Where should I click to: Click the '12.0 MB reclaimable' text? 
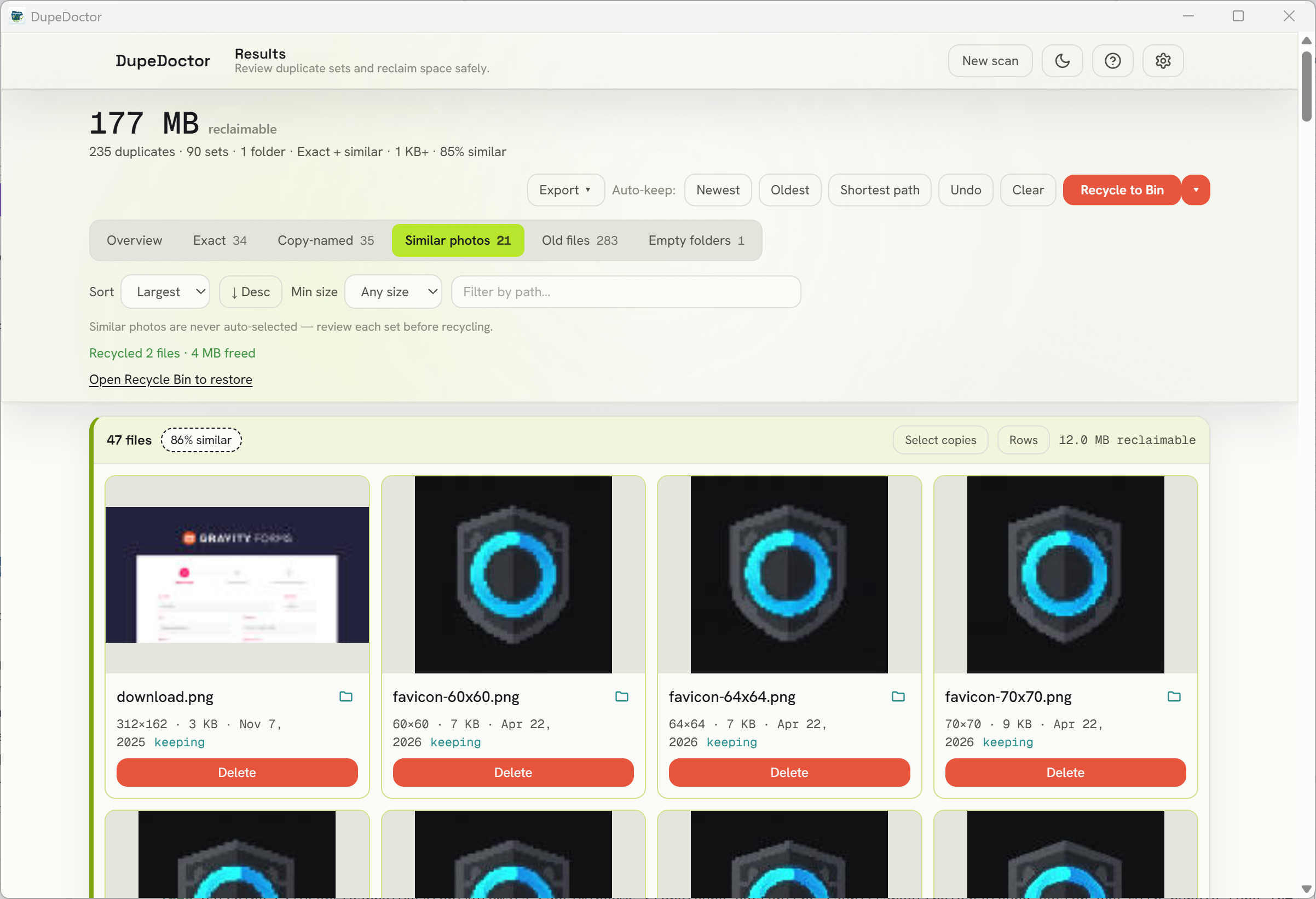tap(1127, 440)
